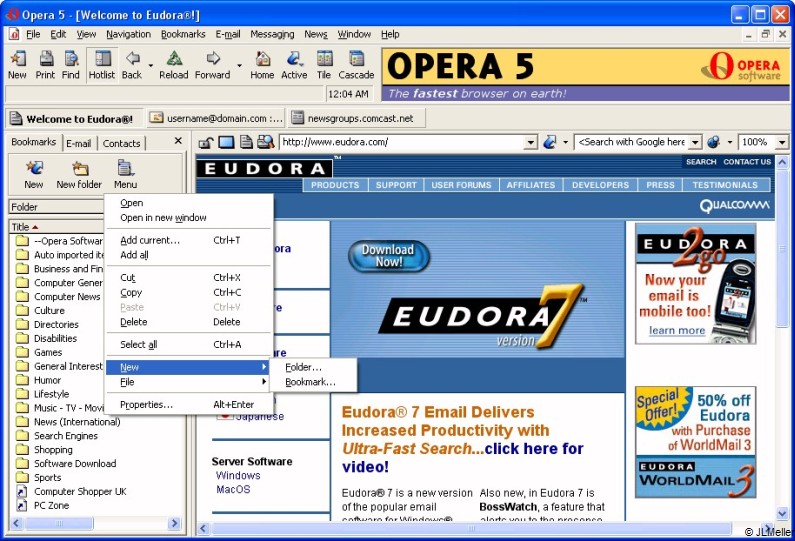Click the Hotlist Menu icon
This screenshot has height=541, width=795.
pyautogui.click(x=125, y=168)
